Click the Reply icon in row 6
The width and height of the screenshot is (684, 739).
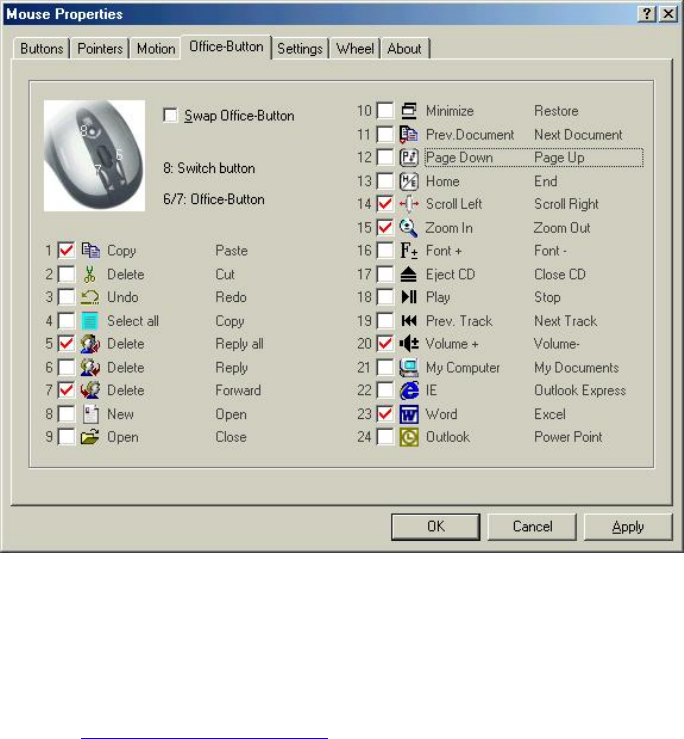pos(90,367)
